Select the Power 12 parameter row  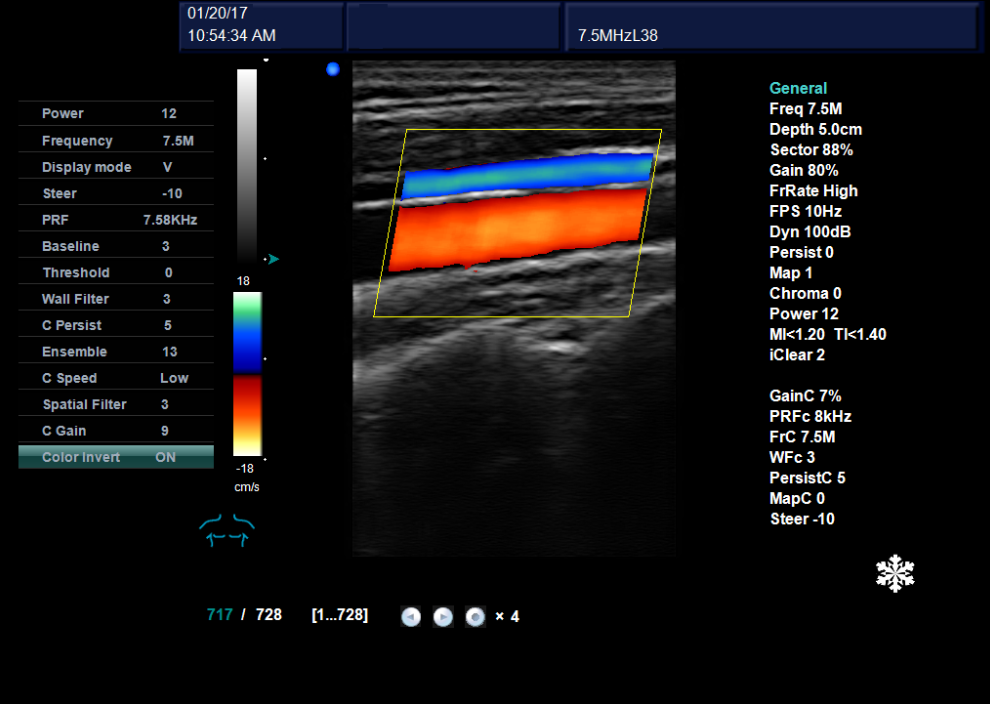coord(116,114)
